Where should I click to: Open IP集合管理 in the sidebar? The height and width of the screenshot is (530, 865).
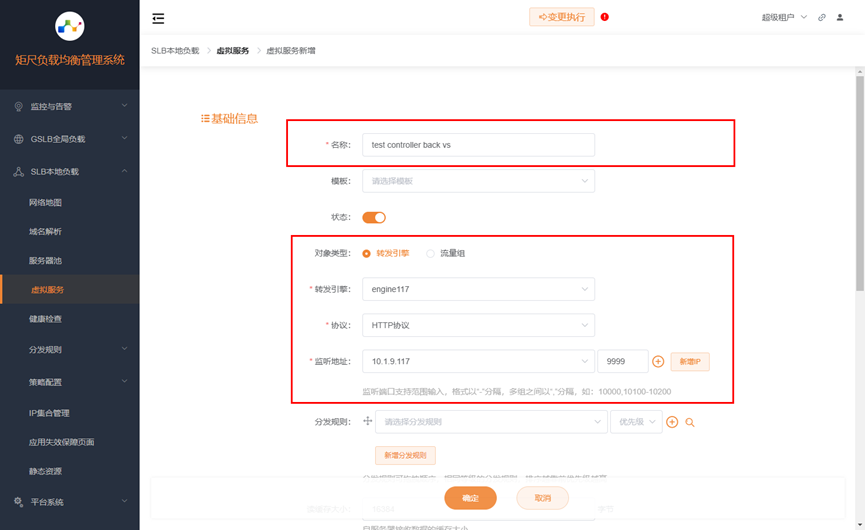[70, 413]
